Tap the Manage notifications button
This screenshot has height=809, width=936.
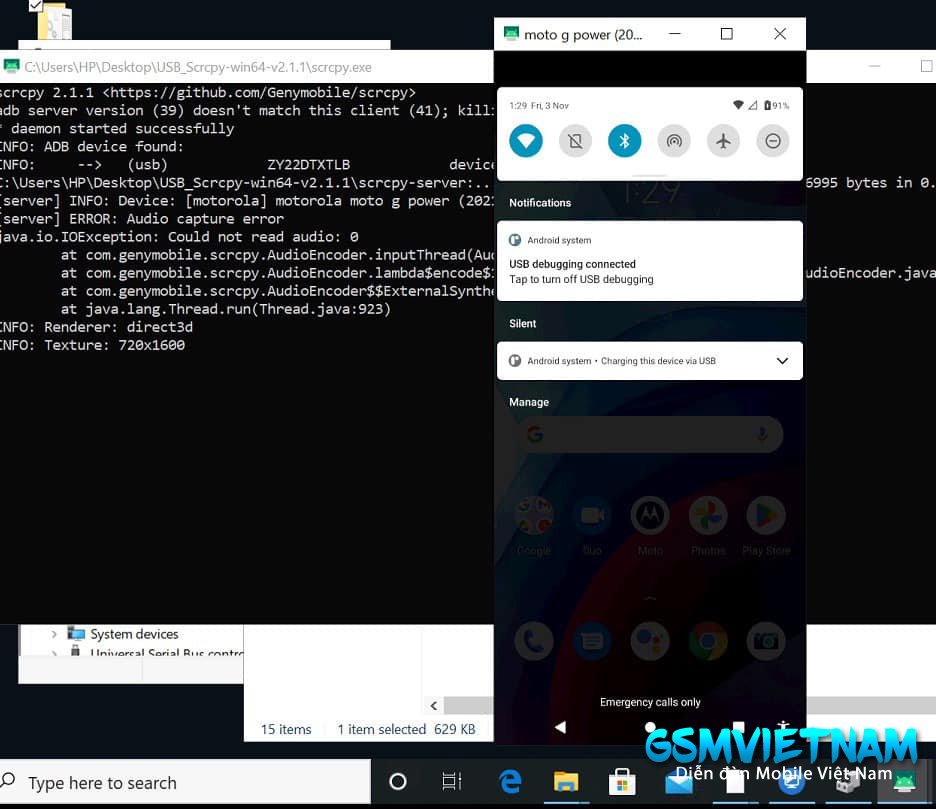[529, 402]
